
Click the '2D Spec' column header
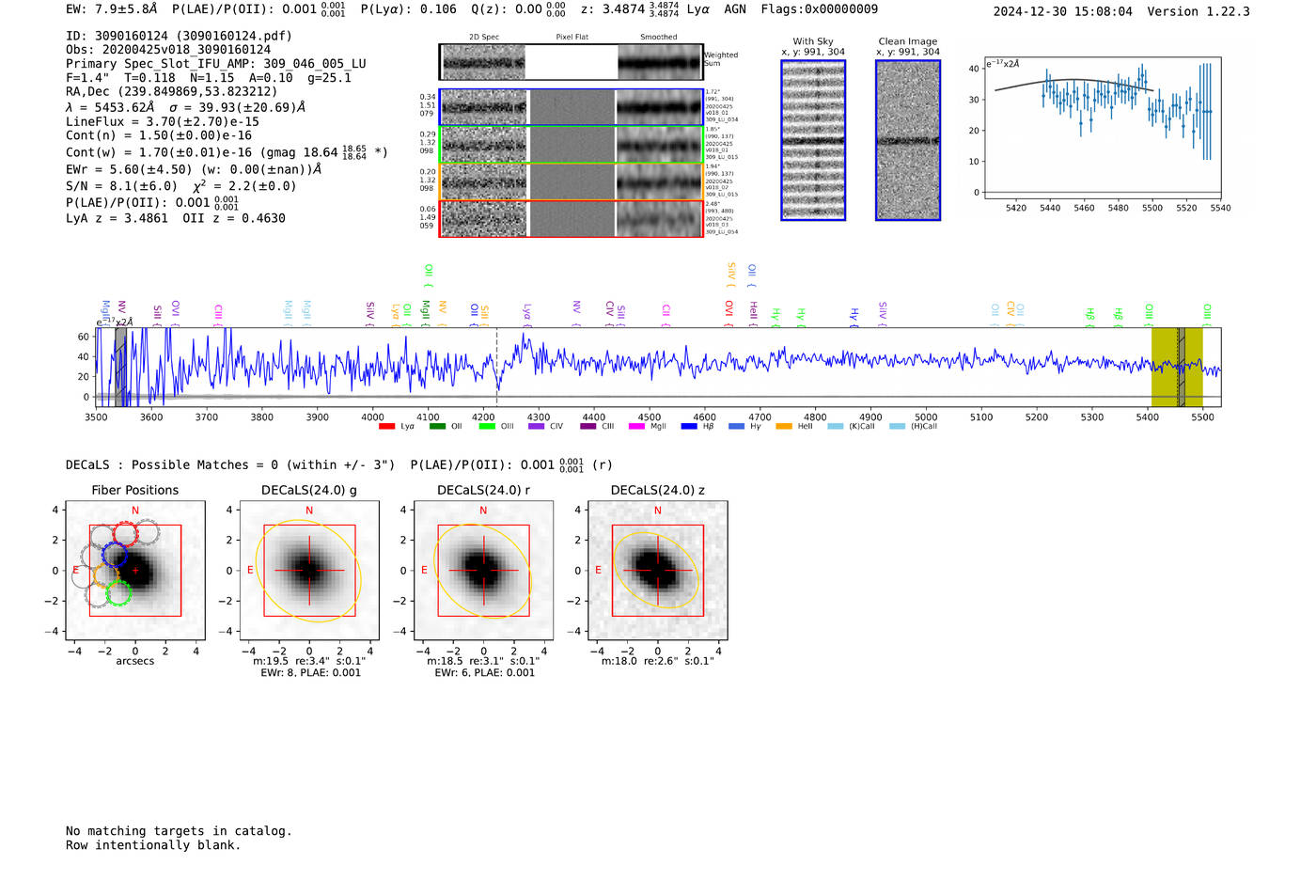pyautogui.click(x=484, y=38)
